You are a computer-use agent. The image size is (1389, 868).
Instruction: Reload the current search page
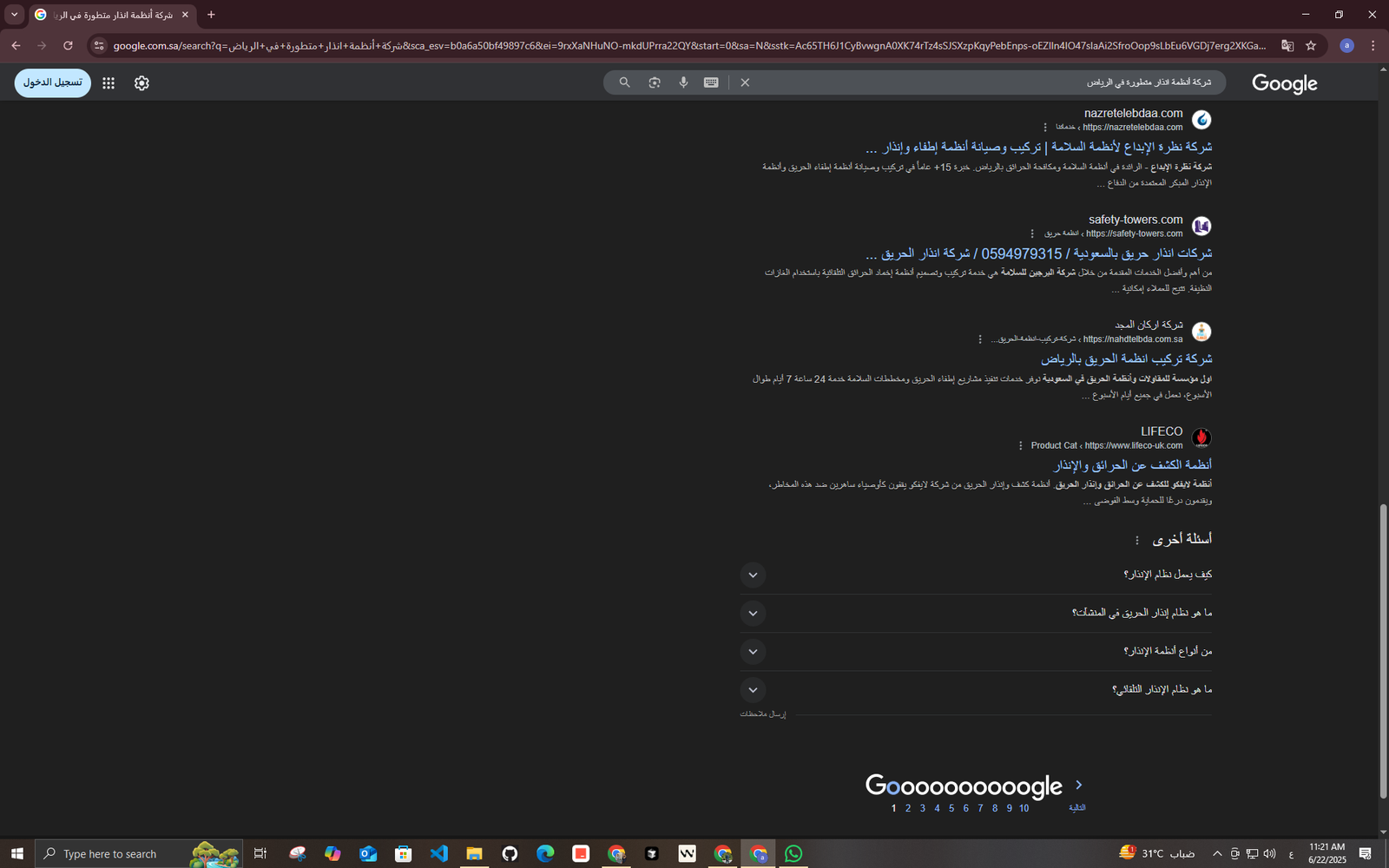point(68,46)
